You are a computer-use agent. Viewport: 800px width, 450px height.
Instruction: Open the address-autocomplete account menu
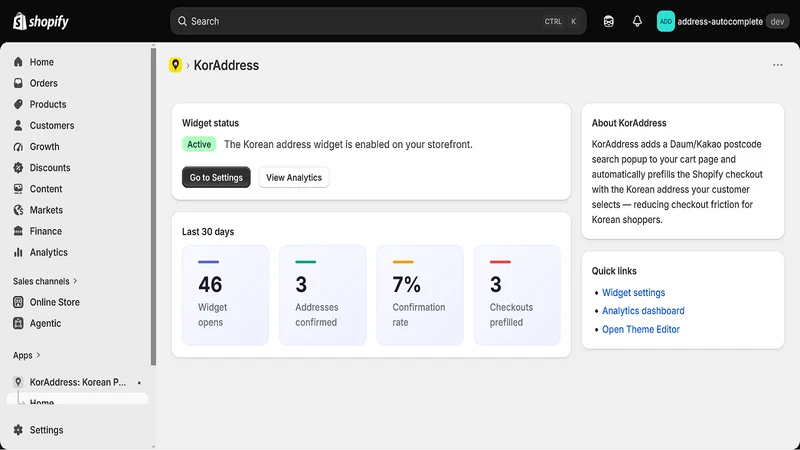(x=723, y=21)
